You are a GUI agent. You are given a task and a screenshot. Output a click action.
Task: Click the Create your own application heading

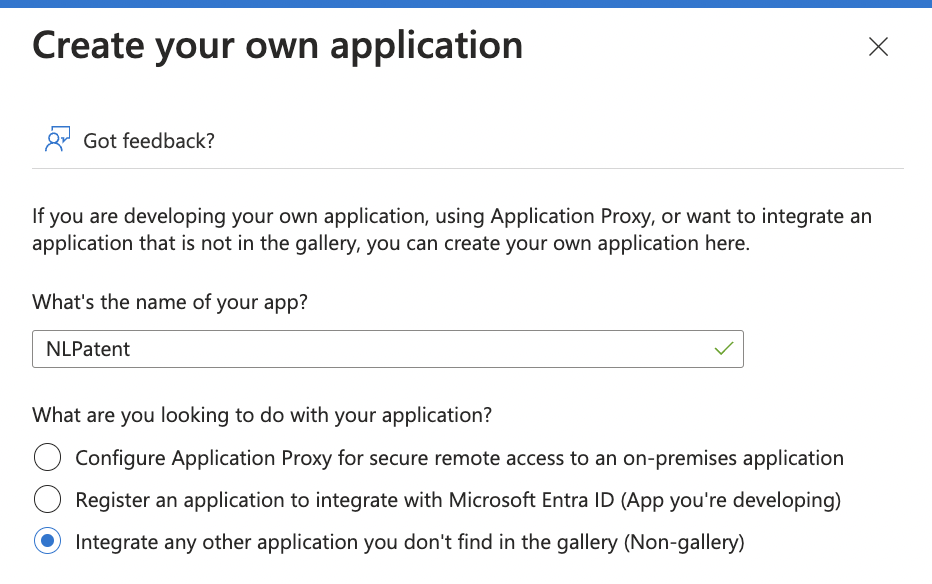(x=278, y=46)
